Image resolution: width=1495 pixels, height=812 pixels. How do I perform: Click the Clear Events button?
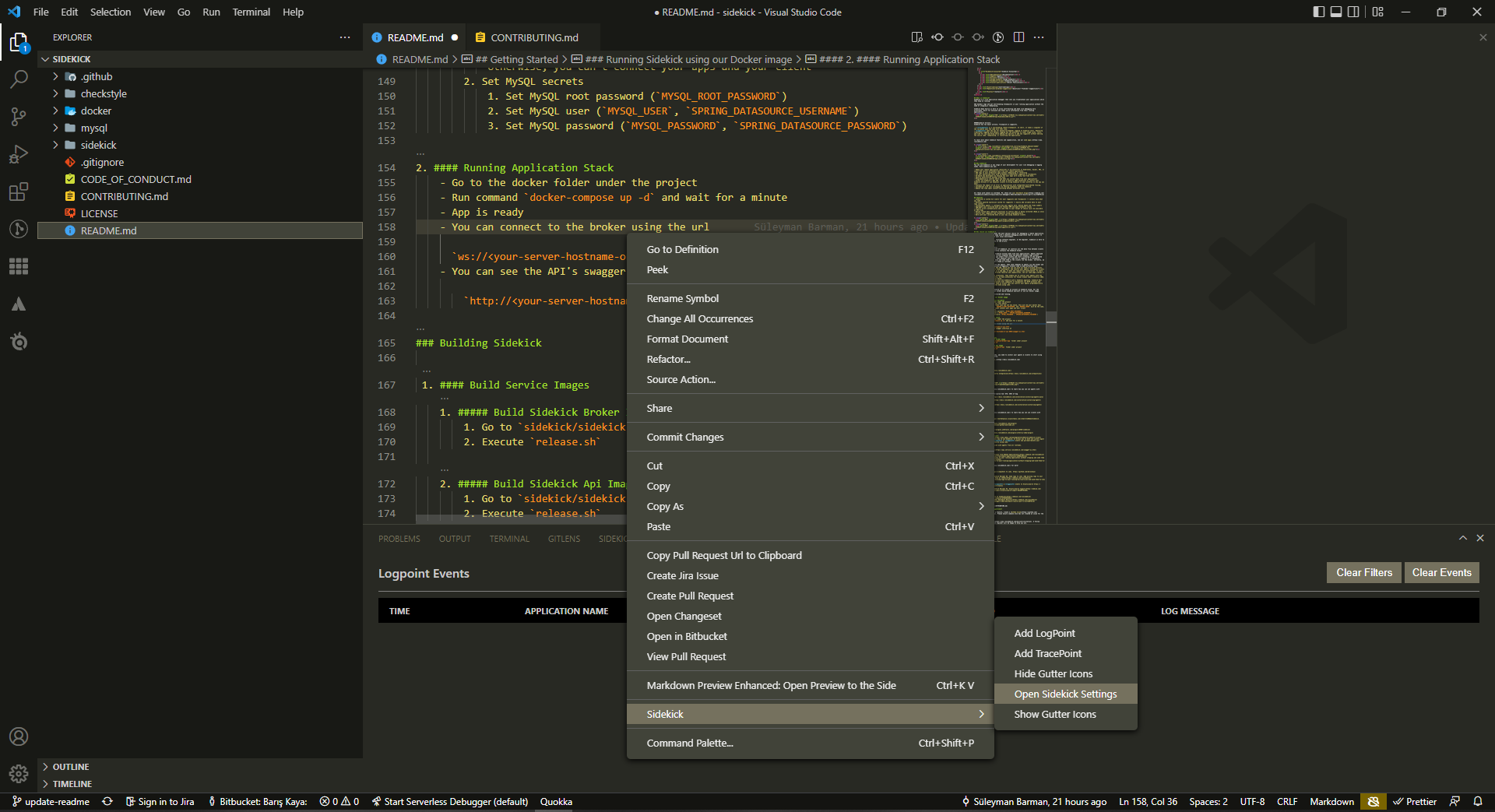(1442, 572)
